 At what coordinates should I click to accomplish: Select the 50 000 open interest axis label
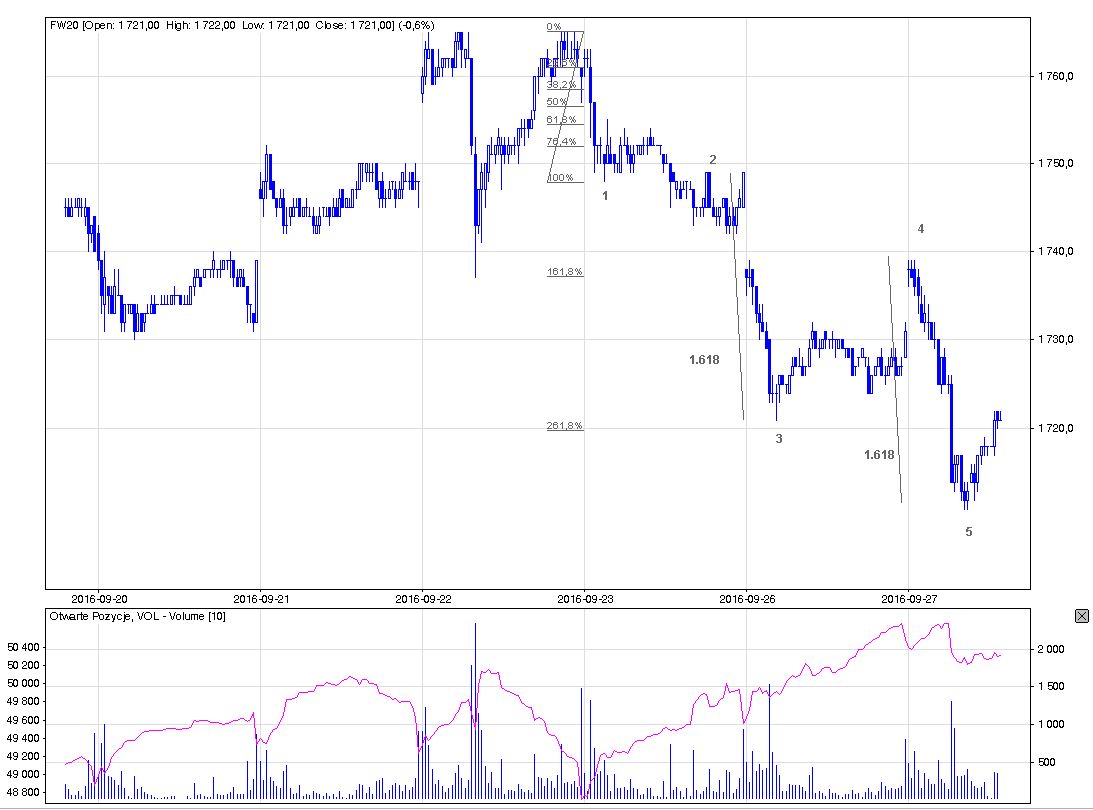click(x=24, y=683)
